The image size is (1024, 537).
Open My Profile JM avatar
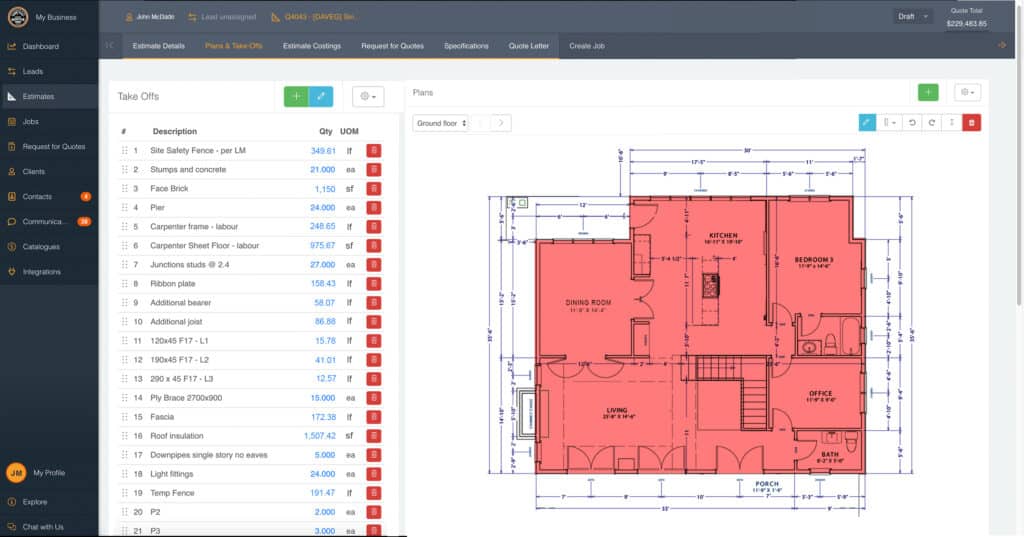coord(16,472)
